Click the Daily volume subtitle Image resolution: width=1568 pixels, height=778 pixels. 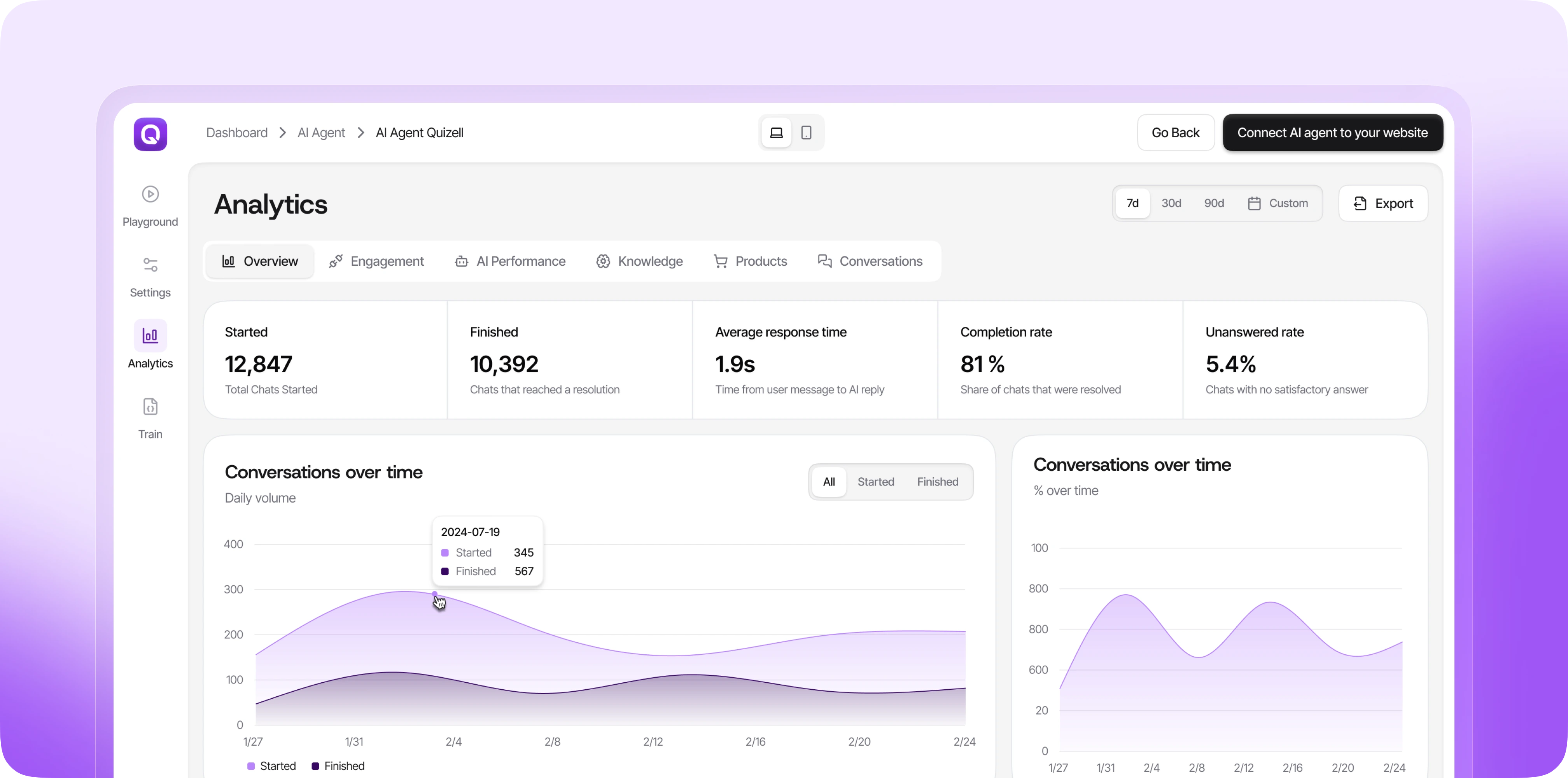[260, 498]
